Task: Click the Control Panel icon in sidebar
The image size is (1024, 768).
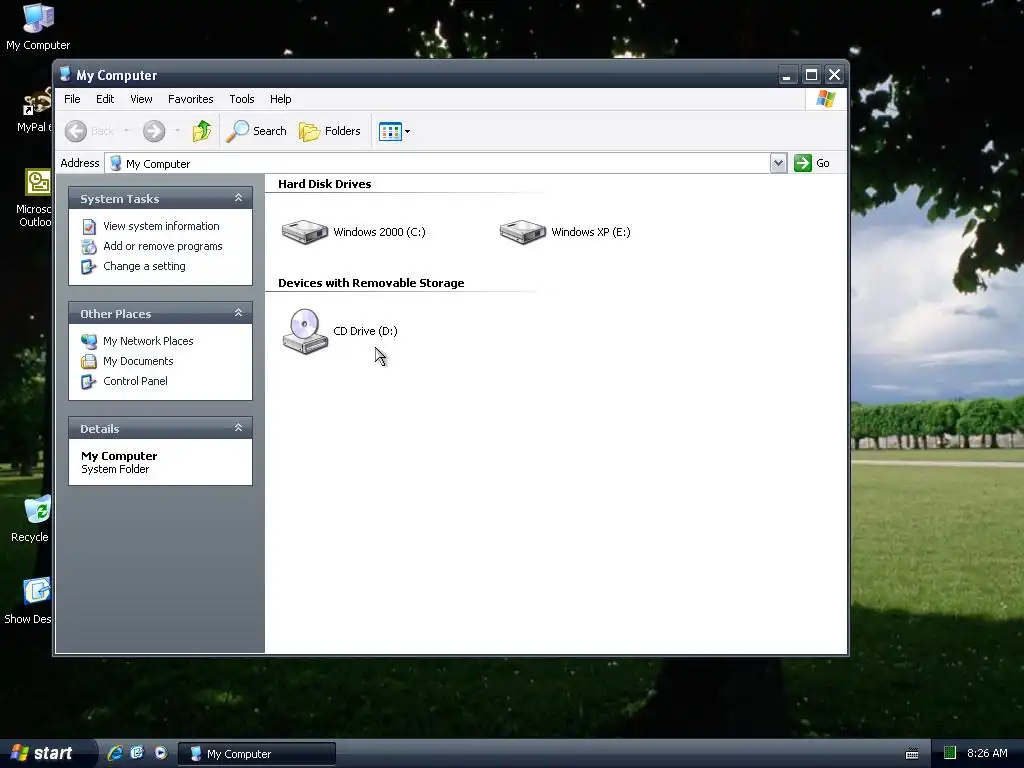Action: pyautogui.click(x=89, y=381)
